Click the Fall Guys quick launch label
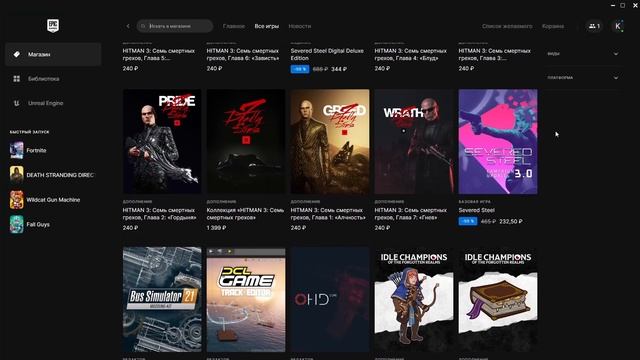 38,224
